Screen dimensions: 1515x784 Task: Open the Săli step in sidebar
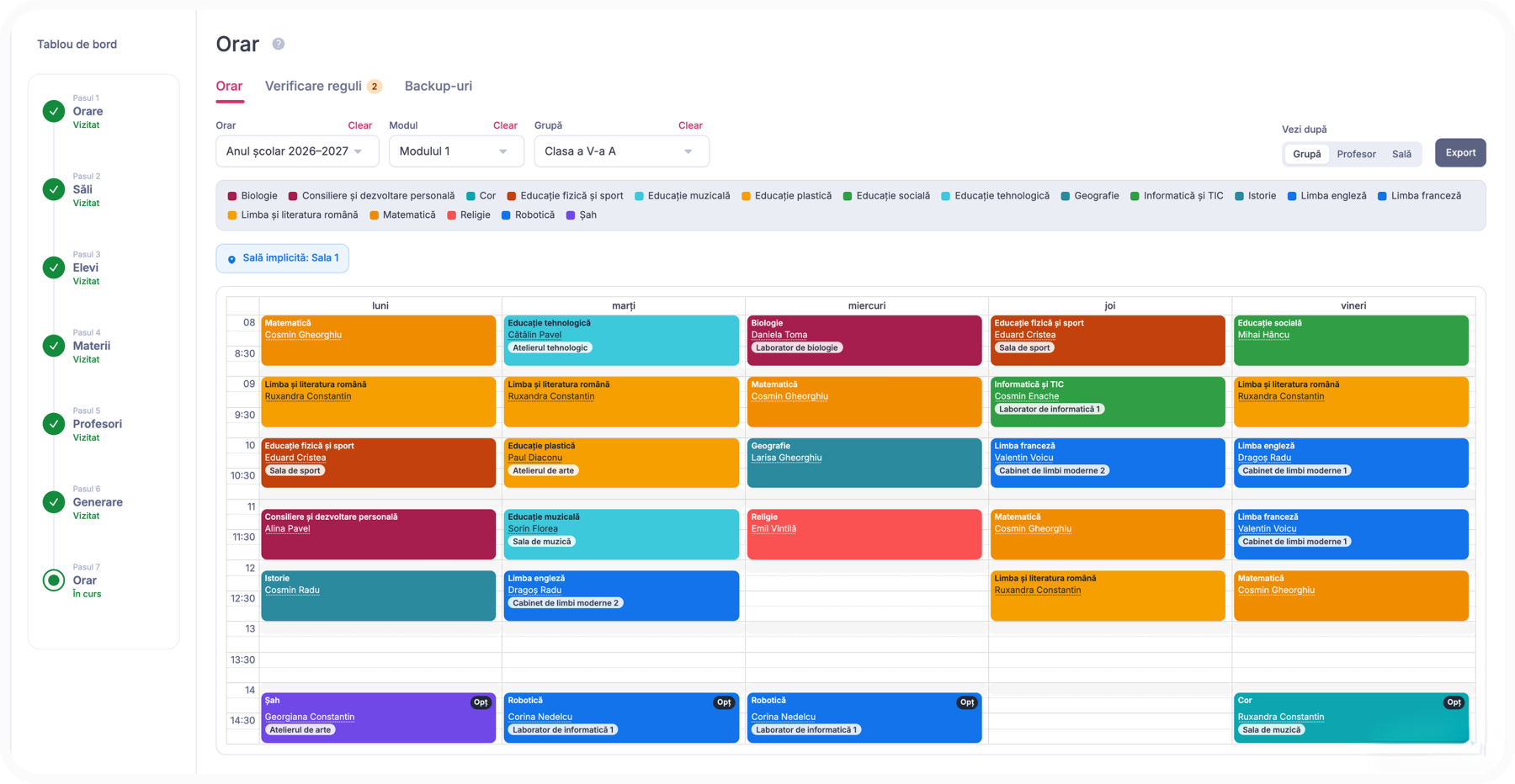[82, 189]
